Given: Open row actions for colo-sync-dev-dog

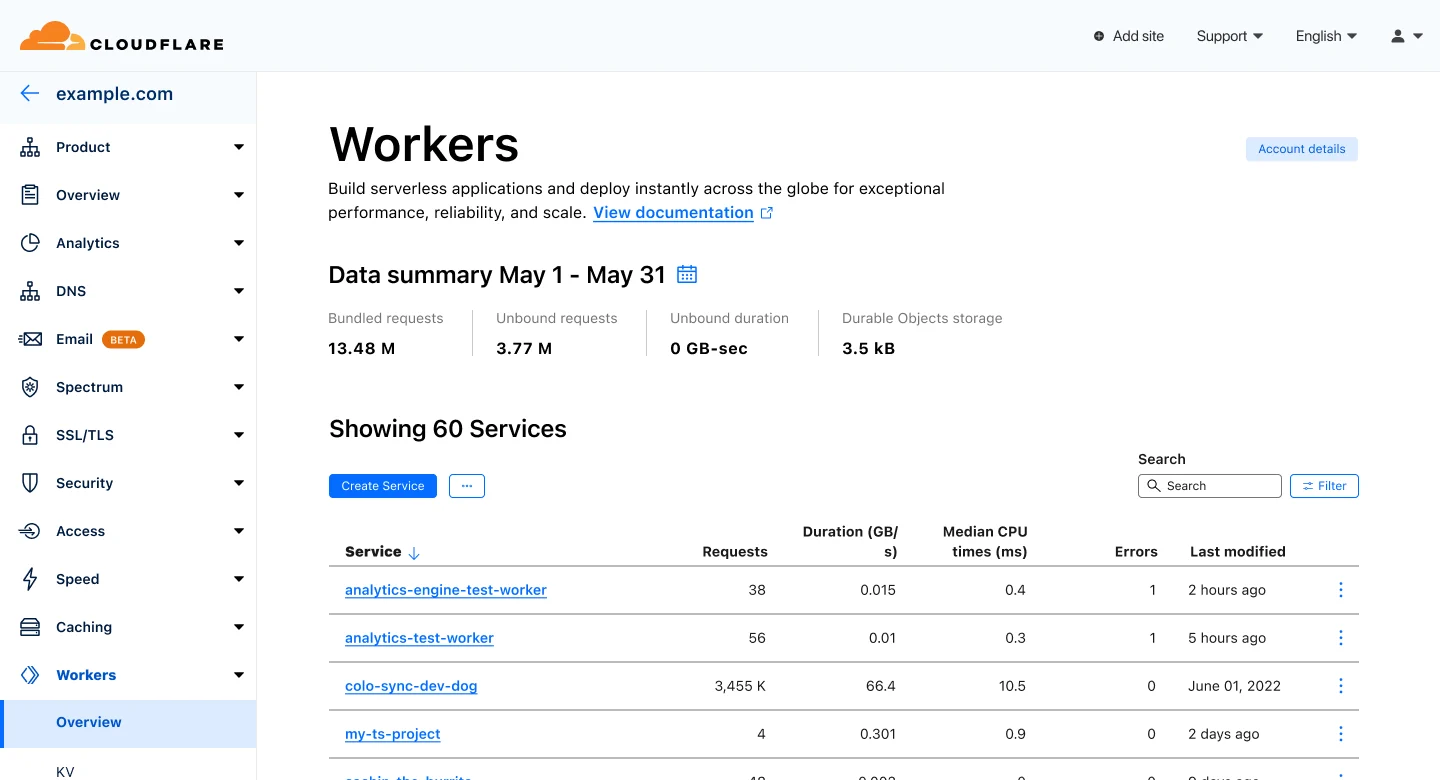Looking at the screenshot, I should coord(1341,686).
